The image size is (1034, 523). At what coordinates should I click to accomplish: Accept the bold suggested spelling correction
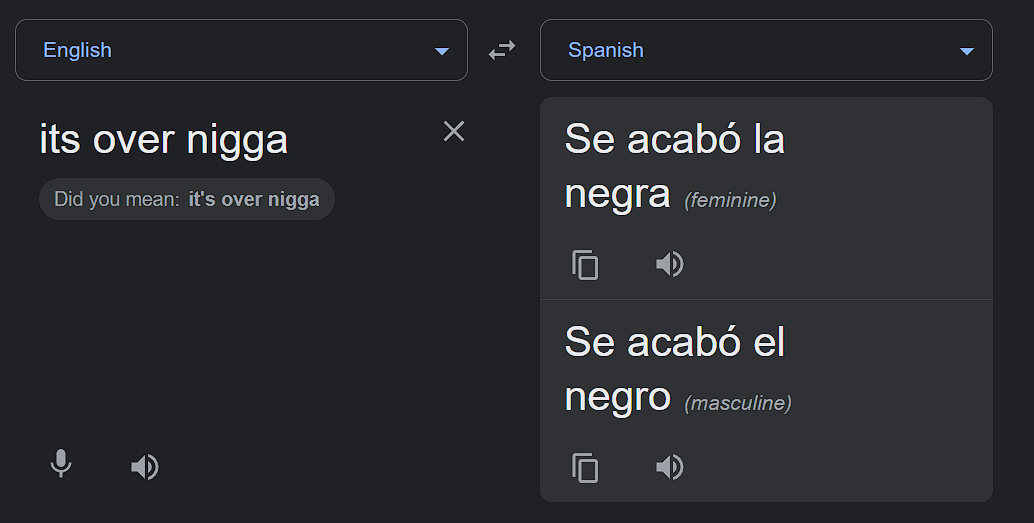pos(254,199)
